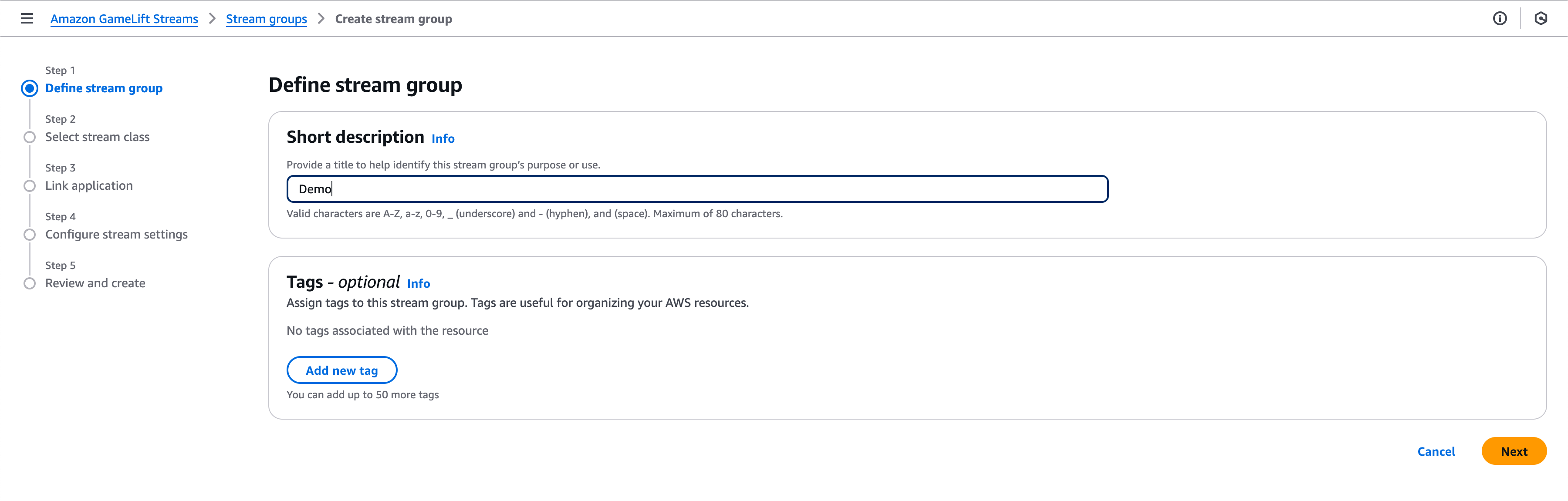
Task: Click the hexagon settings icon top right
Action: (1541, 18)
